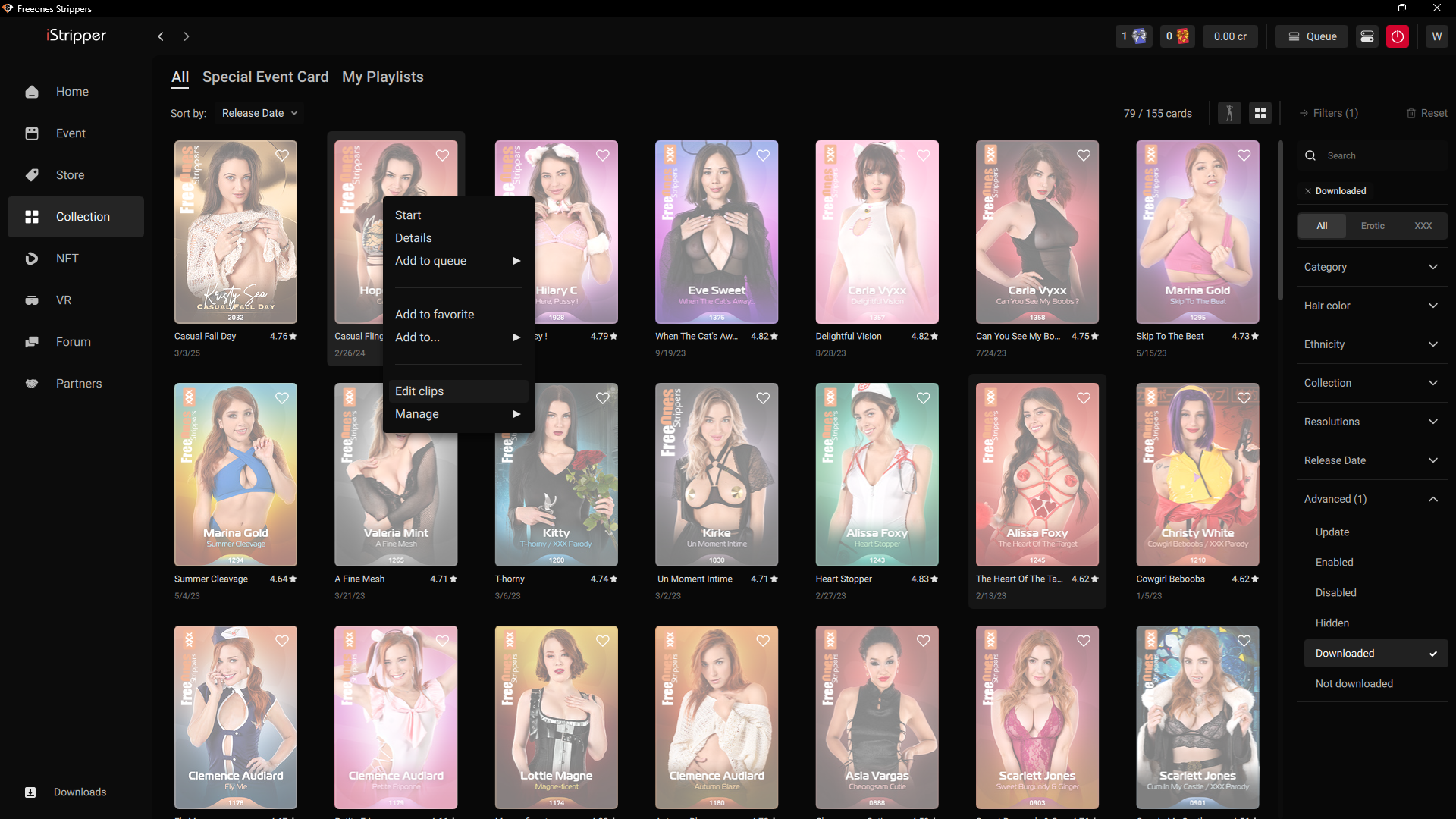Image resolution: width=1456 pixels, height=819 pixels.
Task: Switch to My Playlists tab
Action: [383, 77]
